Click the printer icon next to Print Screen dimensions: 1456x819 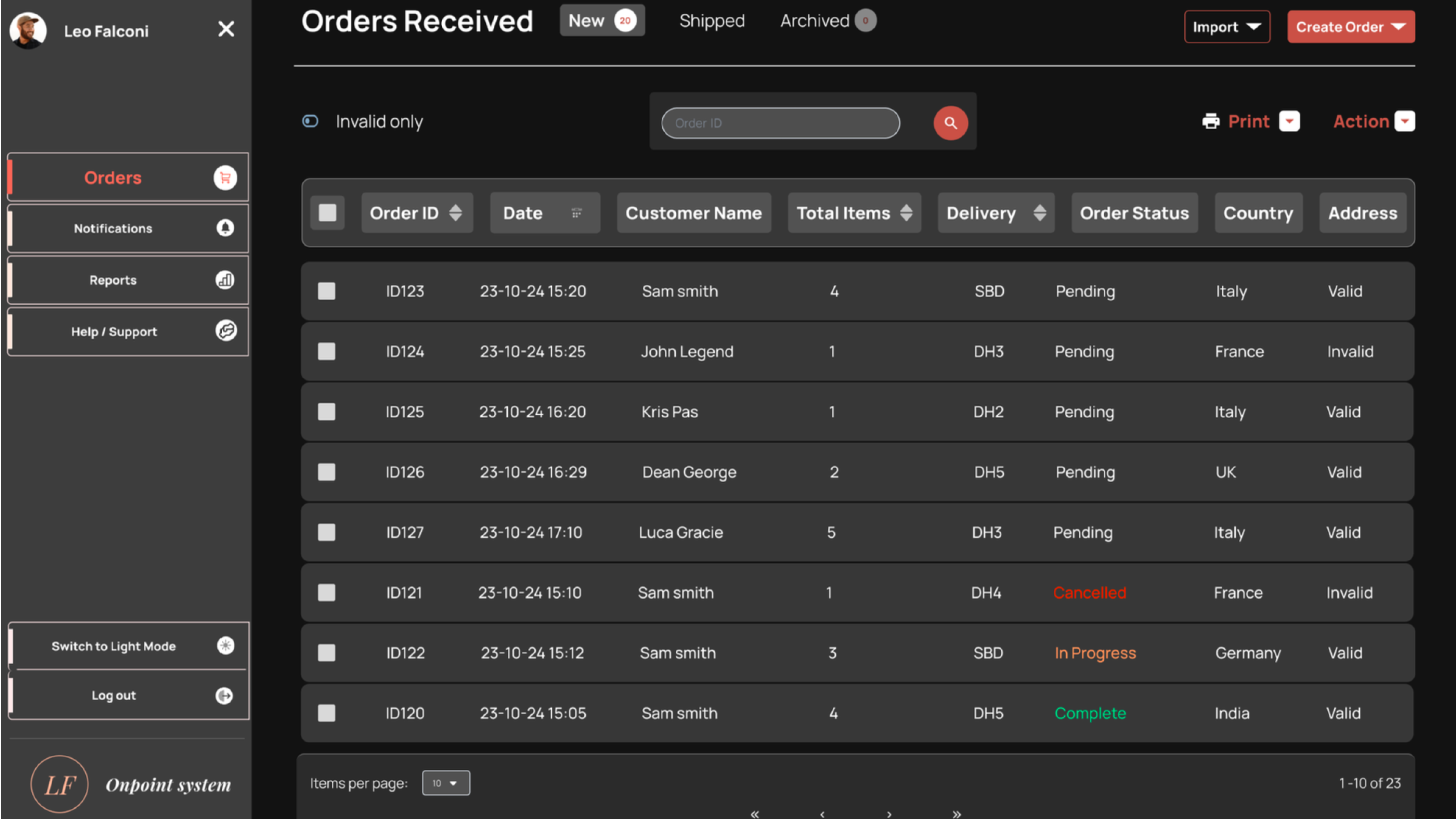click(1211, 121)
